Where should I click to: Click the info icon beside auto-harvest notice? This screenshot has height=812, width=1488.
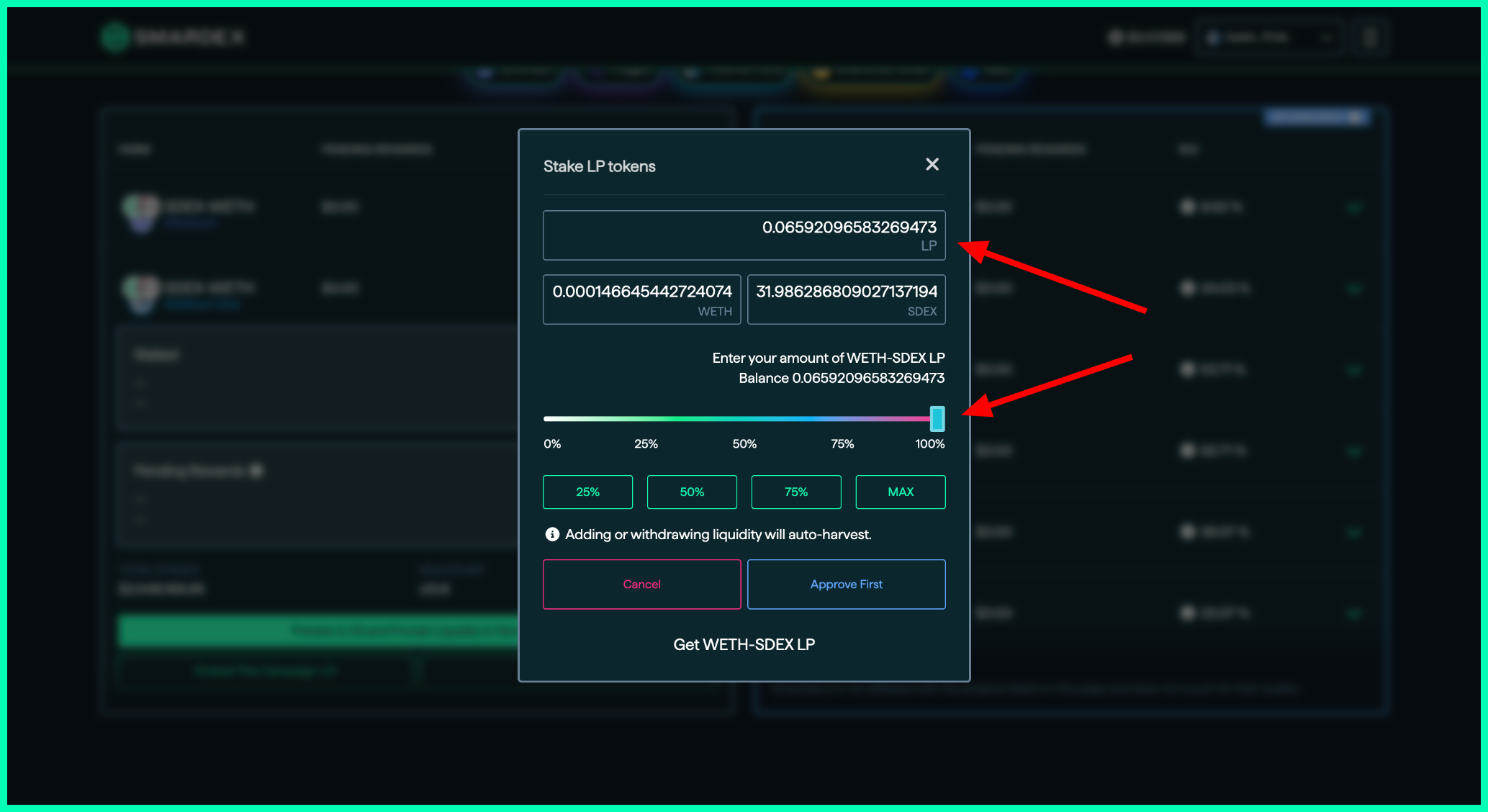pos(552,534)
